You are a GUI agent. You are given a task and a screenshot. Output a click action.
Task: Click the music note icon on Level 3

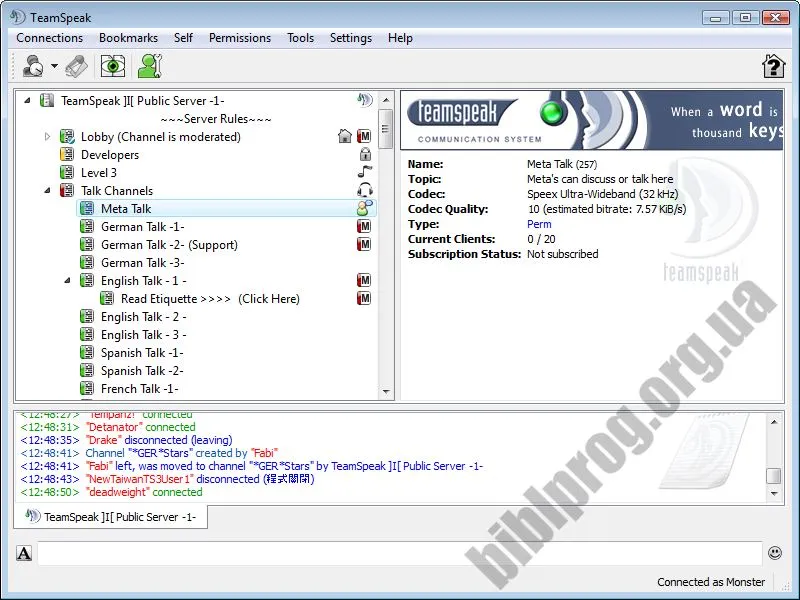click(365, 172)
